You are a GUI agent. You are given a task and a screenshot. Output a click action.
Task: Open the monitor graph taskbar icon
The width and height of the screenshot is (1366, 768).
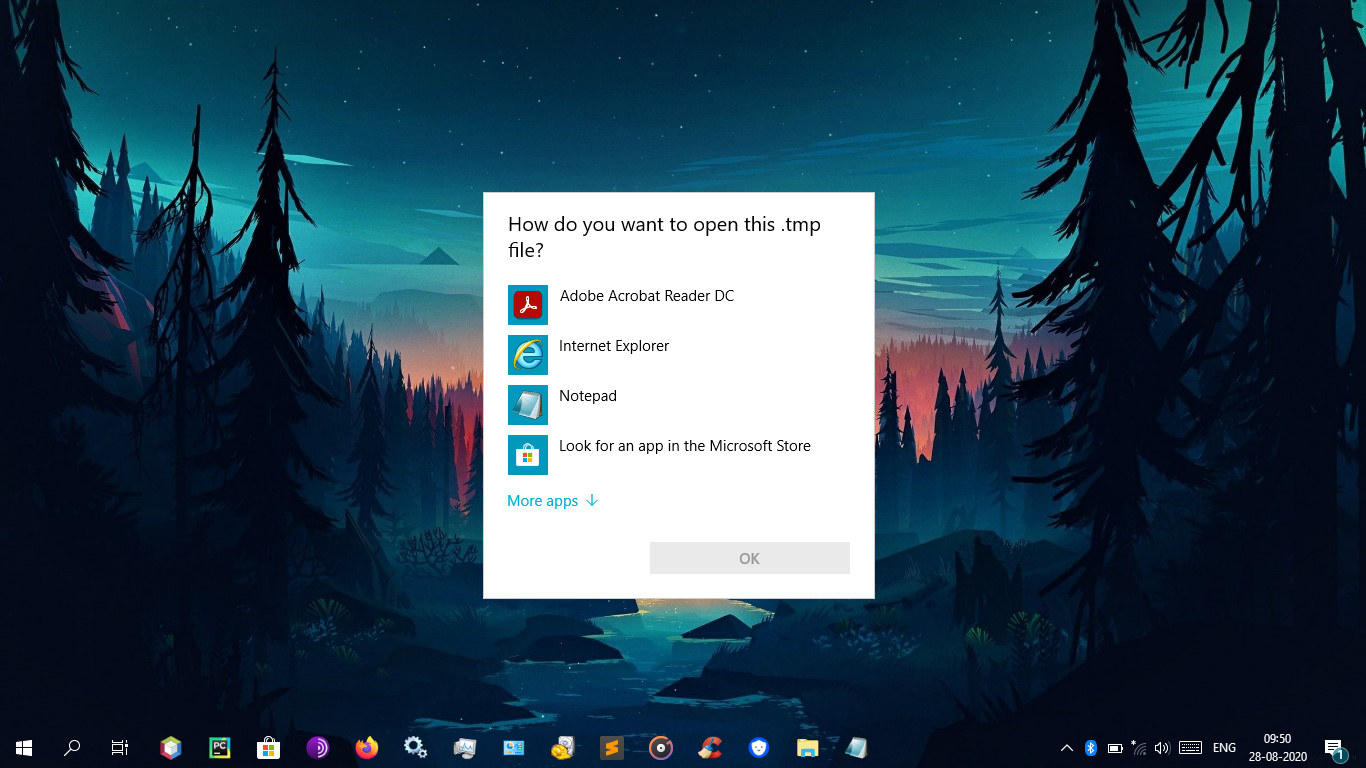[x=465, y=747]
